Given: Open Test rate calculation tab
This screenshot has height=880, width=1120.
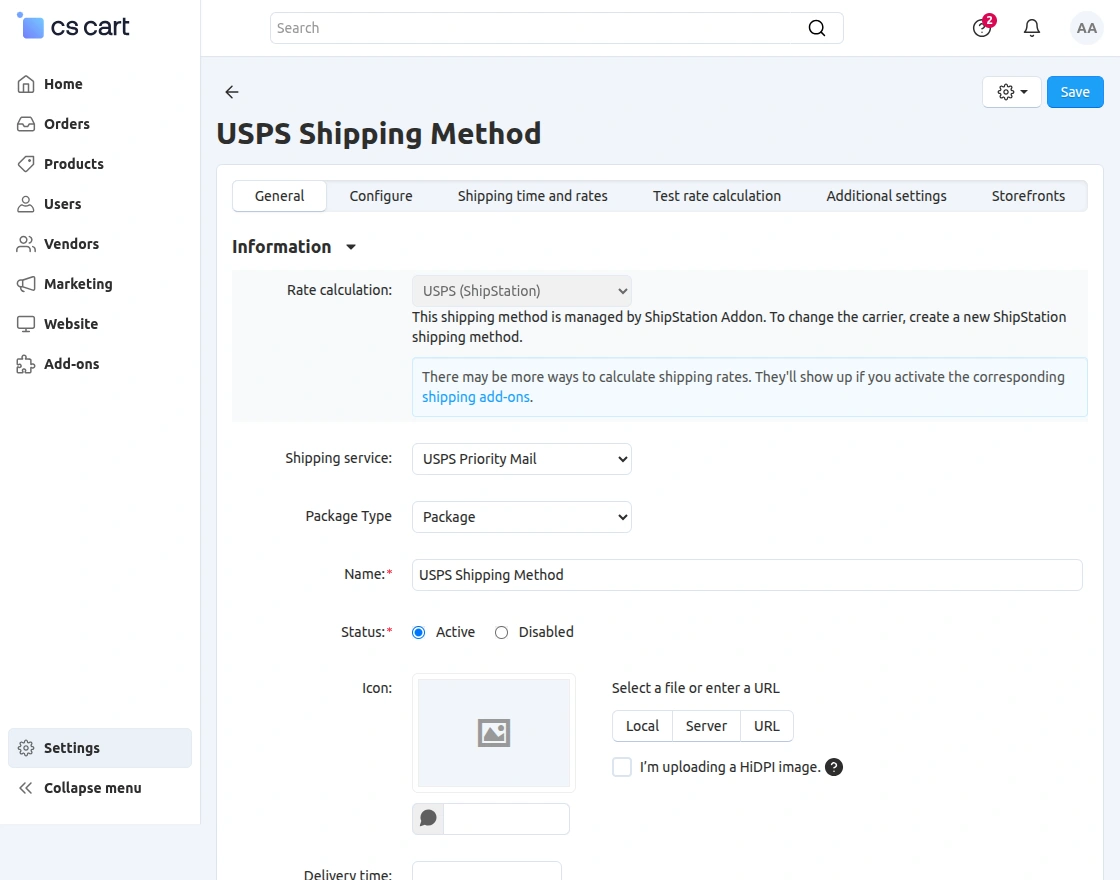Looking at the screenshot, I should (x=716, y=196).
